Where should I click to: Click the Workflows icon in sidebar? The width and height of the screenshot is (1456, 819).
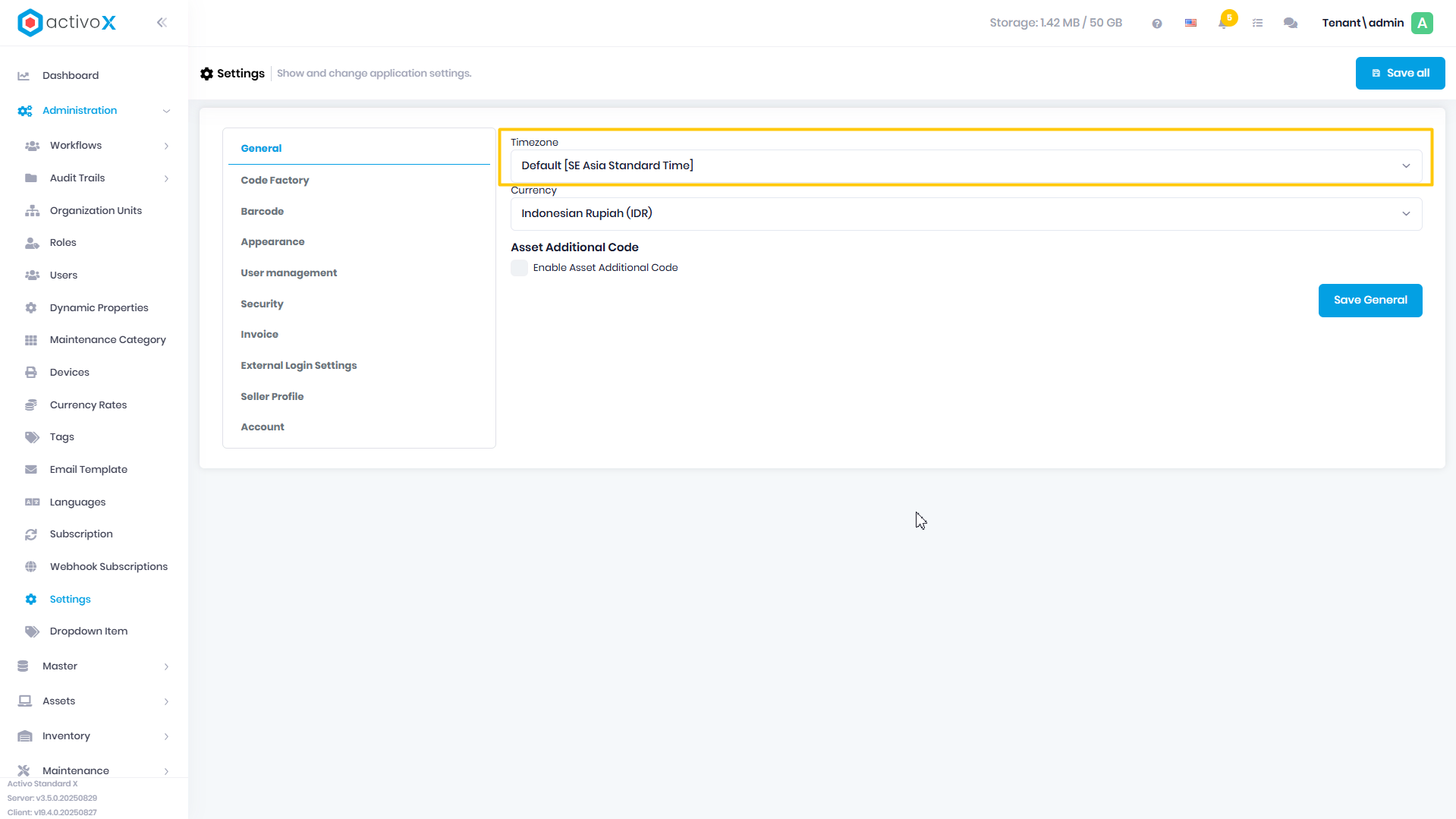tap(32, 146)
